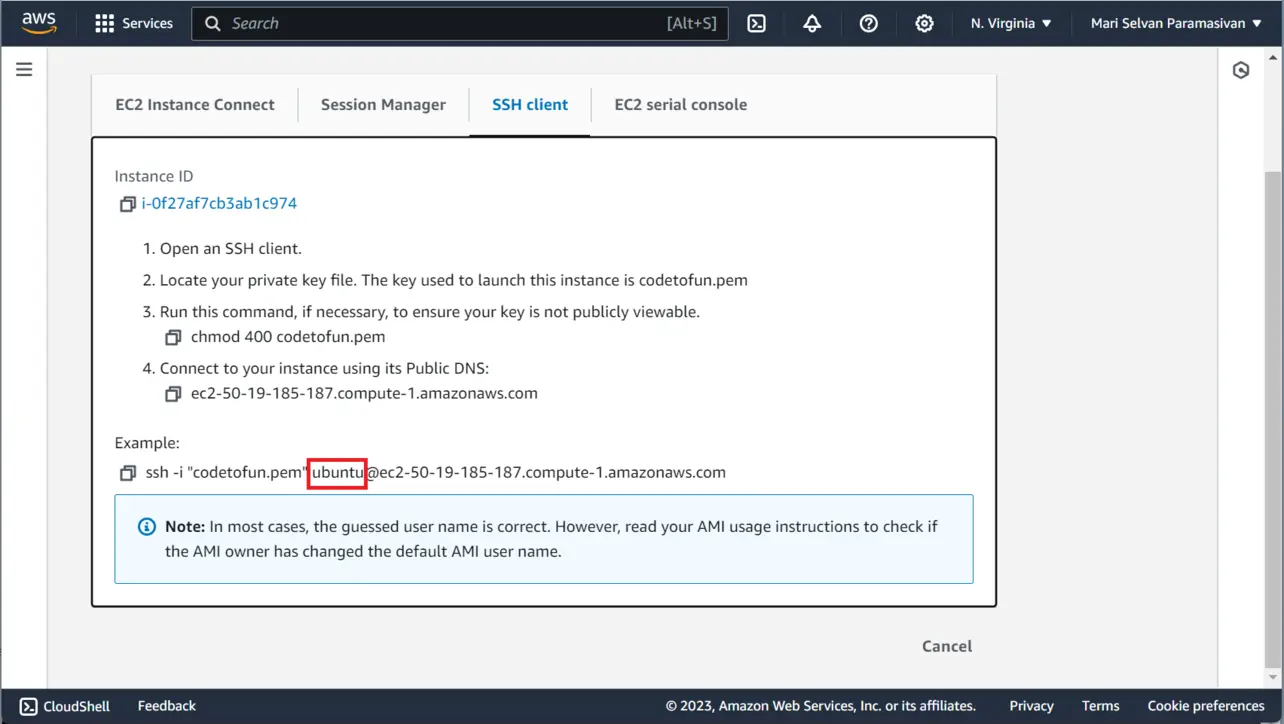
Task: Switch to Session Manager tab
Action: click(383, 105)
